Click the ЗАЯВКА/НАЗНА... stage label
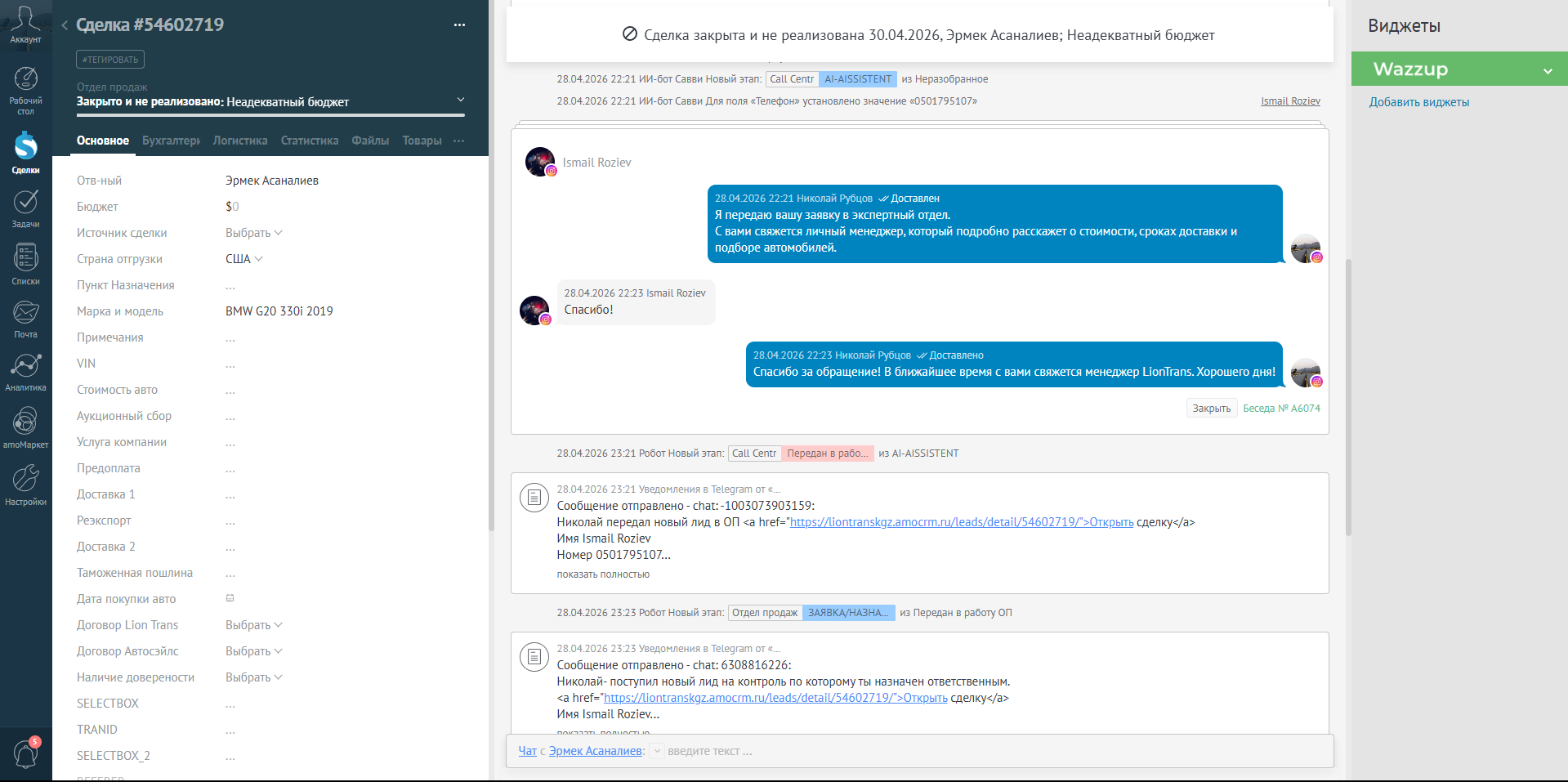 coord(848,613)
